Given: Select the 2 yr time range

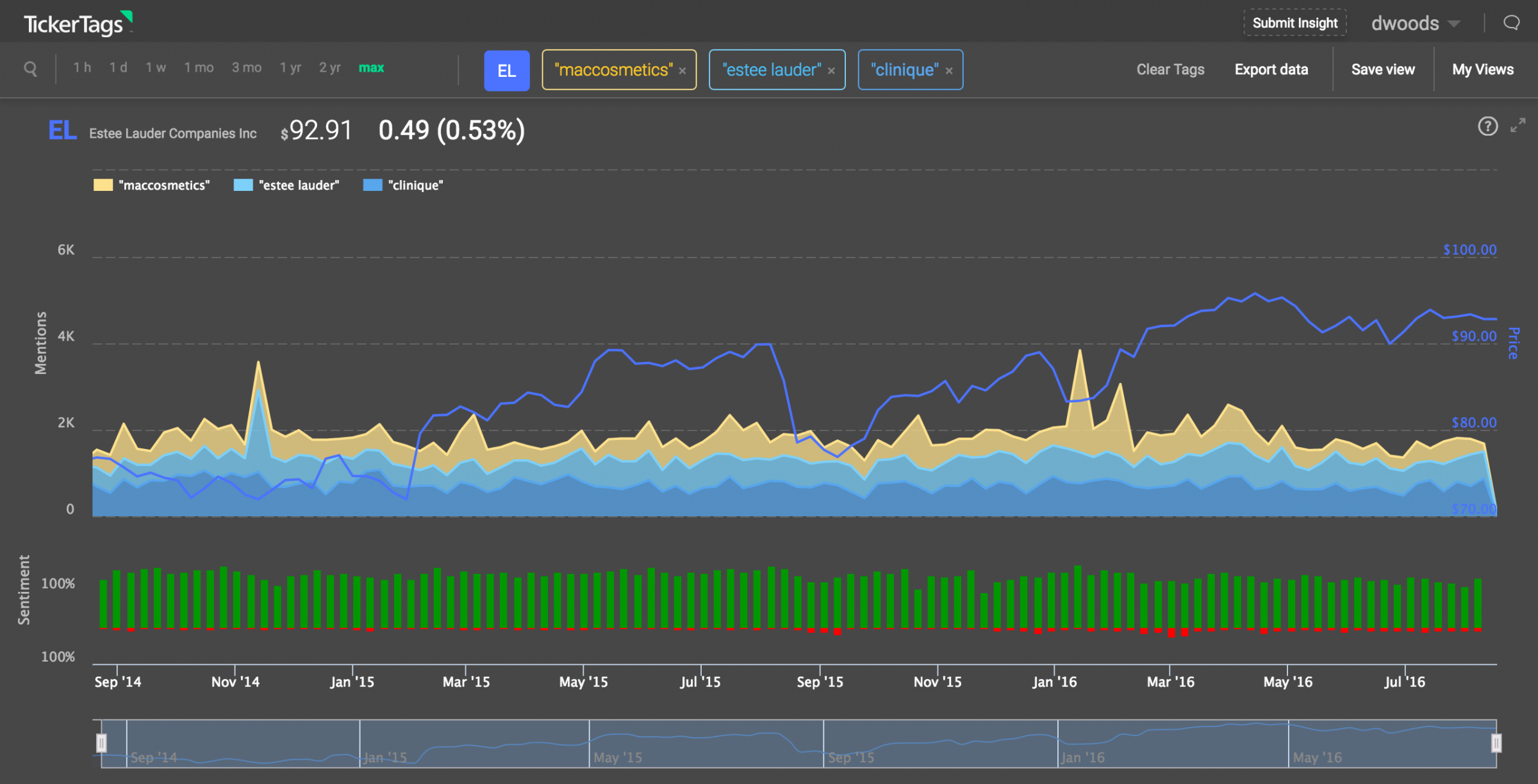Looking at the screenshot, I should (x=330, y=67).
